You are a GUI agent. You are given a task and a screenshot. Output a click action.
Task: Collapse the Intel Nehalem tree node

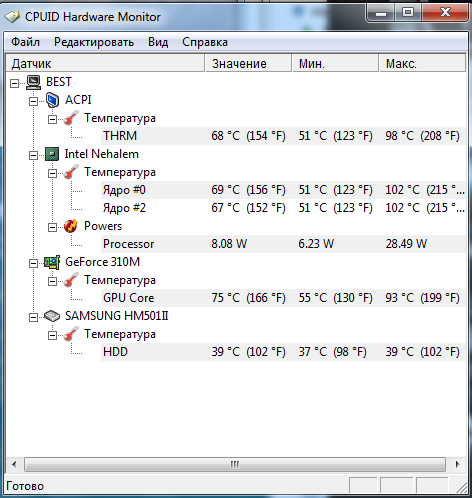(x=33, y=155)
